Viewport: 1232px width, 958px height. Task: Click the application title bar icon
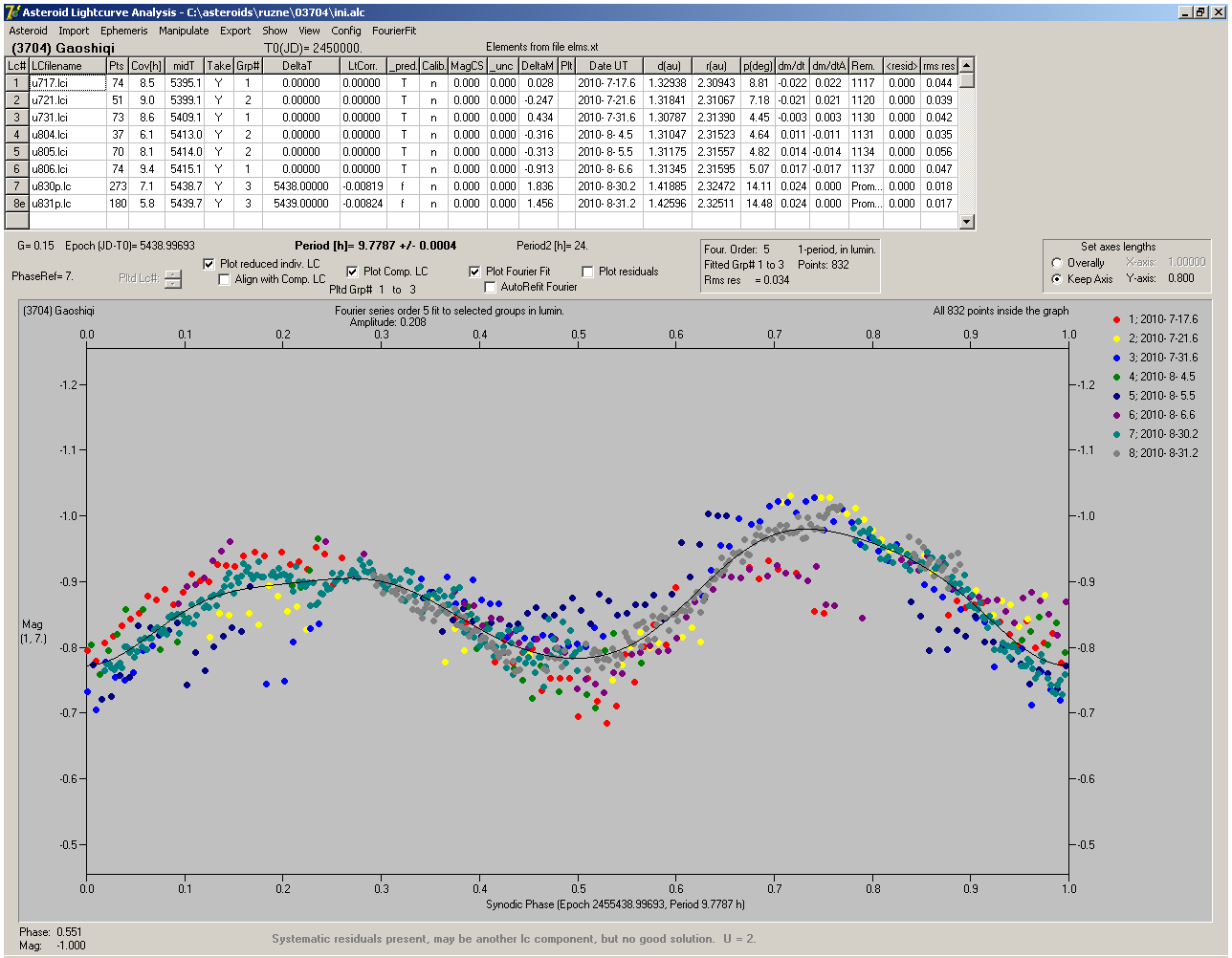(x=11, y=11)
